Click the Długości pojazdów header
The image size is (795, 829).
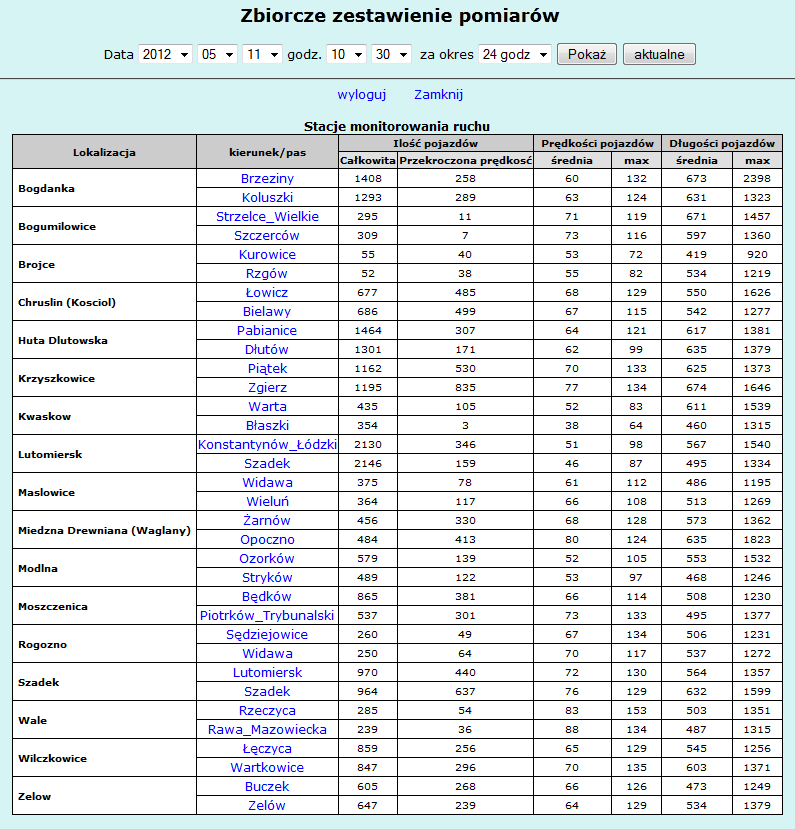[722, 143]
